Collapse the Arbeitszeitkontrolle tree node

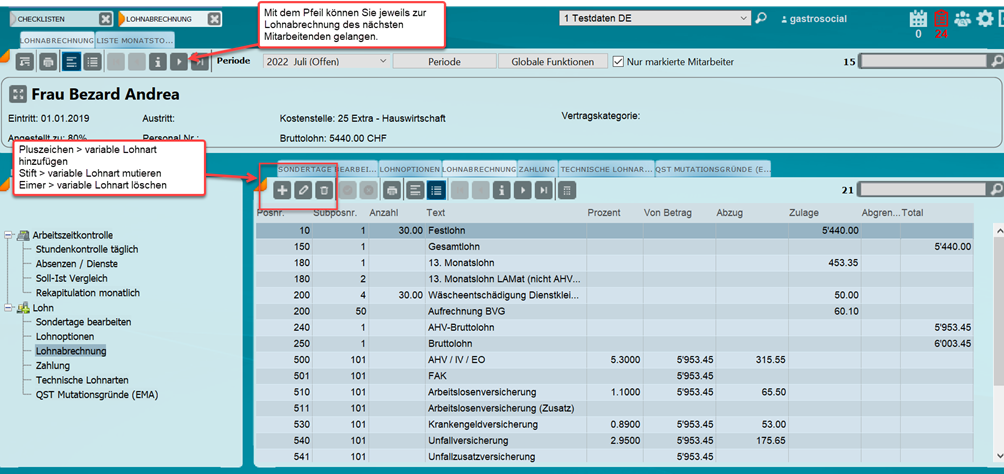coord(10,235)
